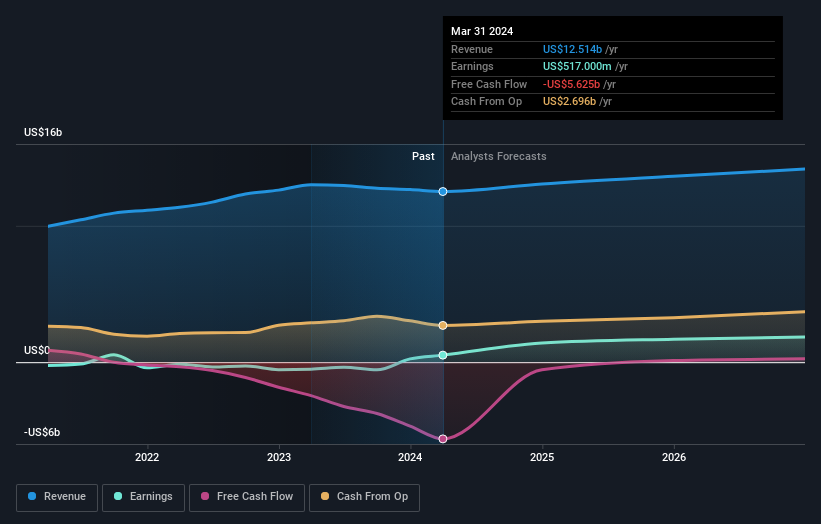Click the US$12.514b revenue value
The height and width of the screenshot is (524, 821).
[572, 49]
